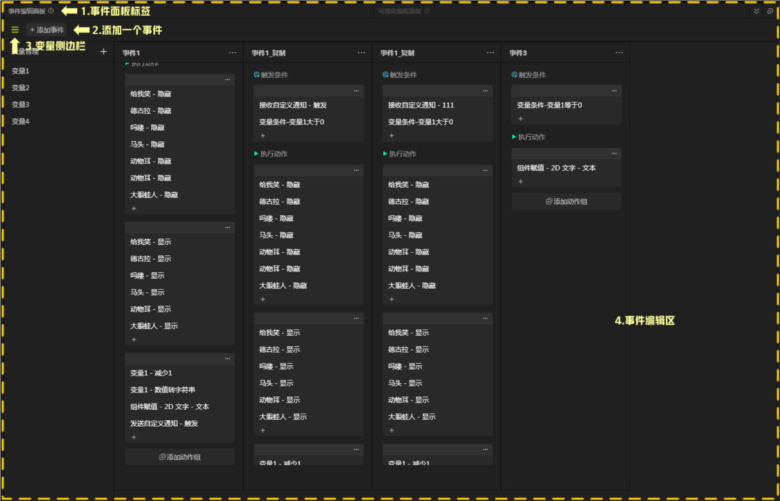
Task: Select the 发送自定义通知 - 触发 action
Action: [164, 424]
